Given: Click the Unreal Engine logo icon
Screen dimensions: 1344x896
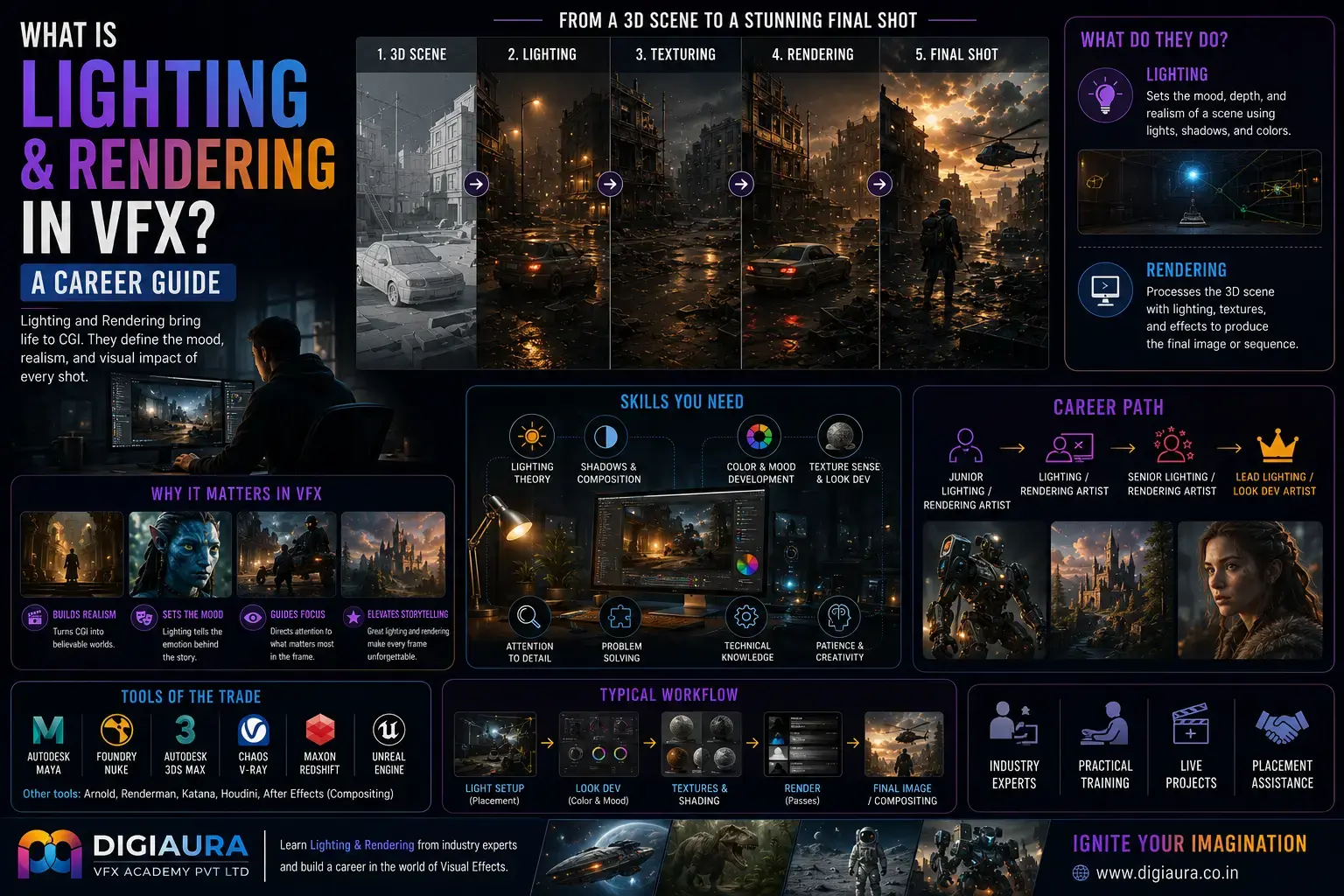Looking at the screenshot, I should click(x=389, y=730).
